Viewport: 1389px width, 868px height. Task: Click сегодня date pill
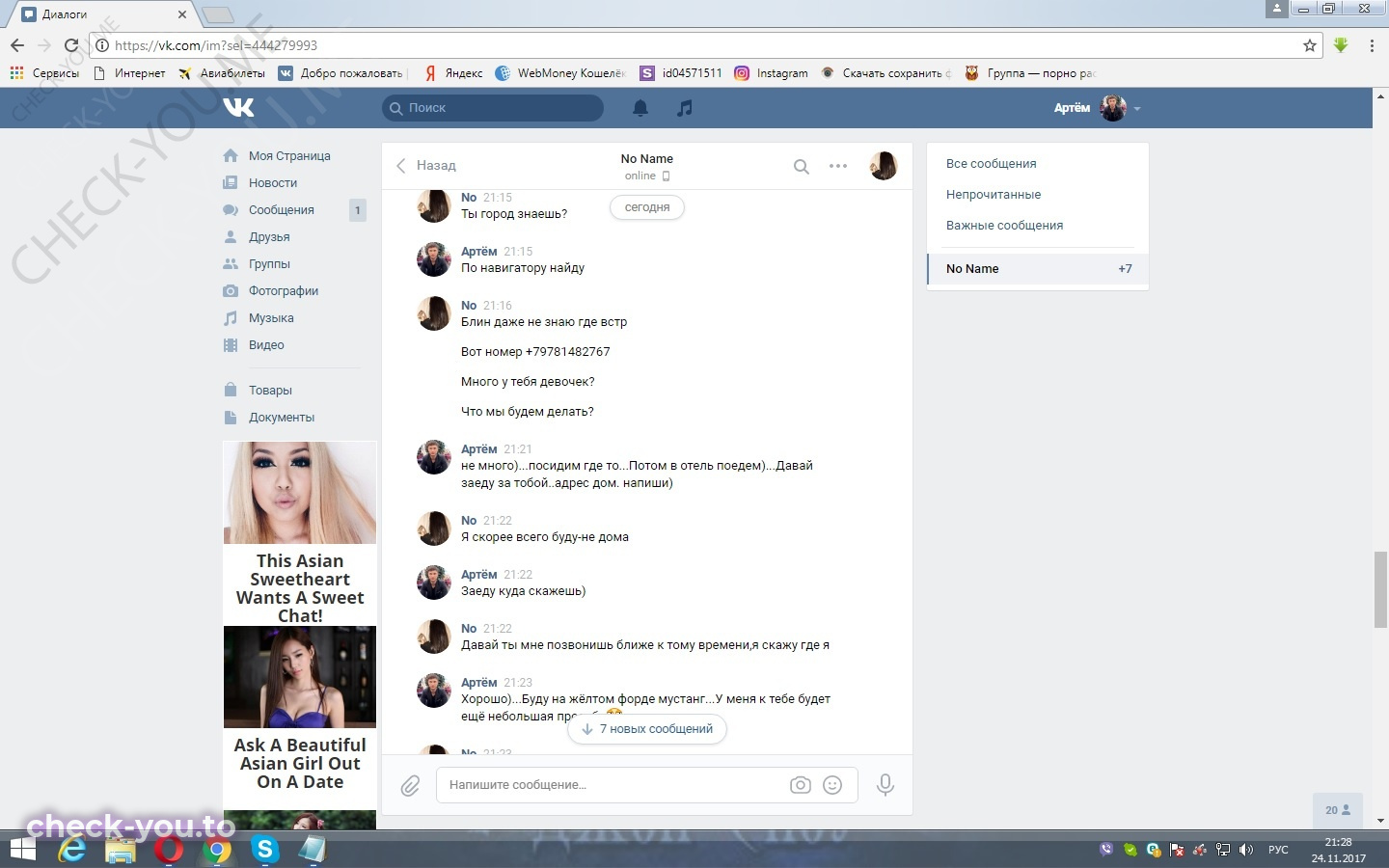click(x=647, y=207)
